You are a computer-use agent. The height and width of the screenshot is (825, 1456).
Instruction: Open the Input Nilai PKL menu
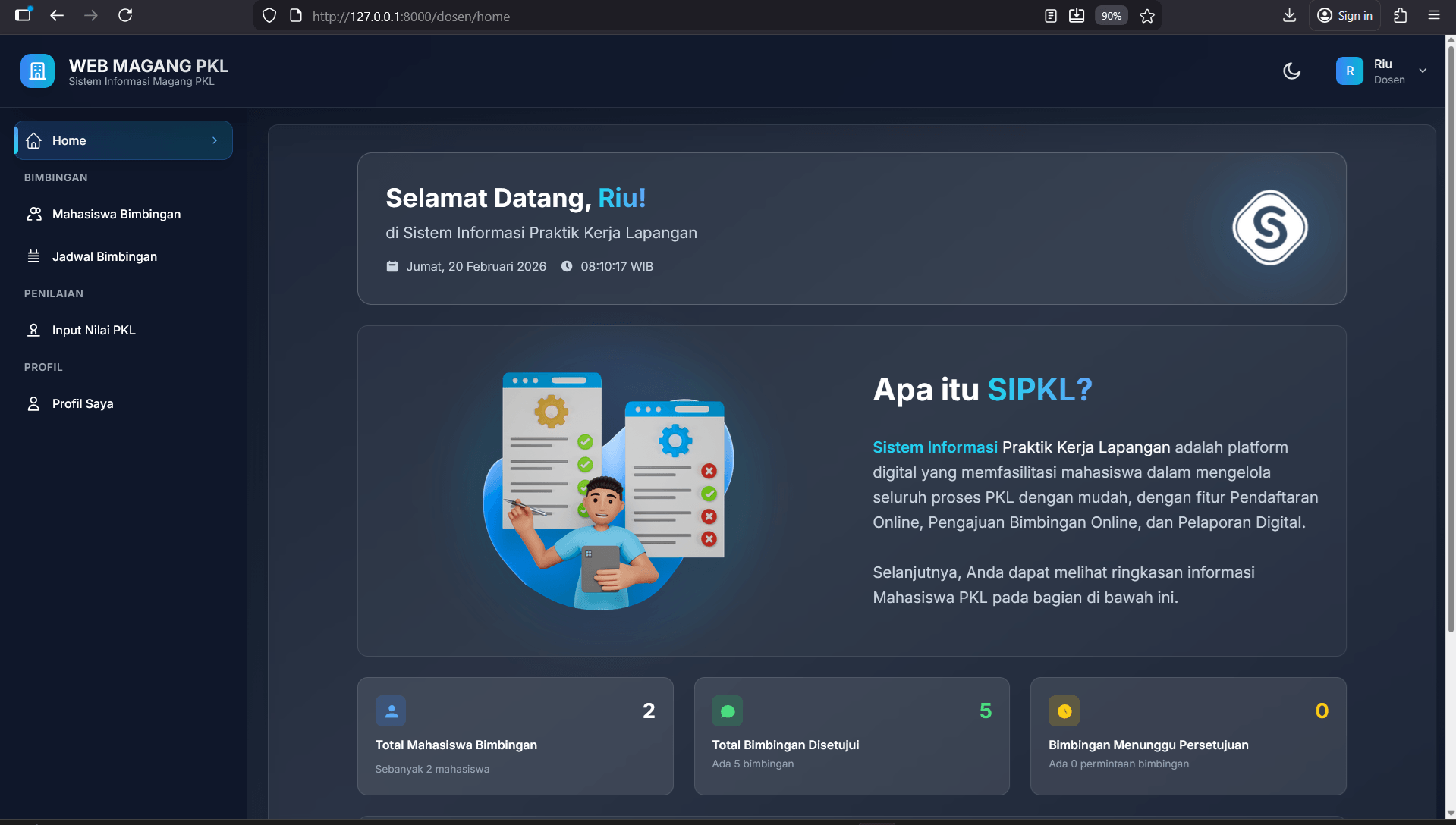coord(124,330)
